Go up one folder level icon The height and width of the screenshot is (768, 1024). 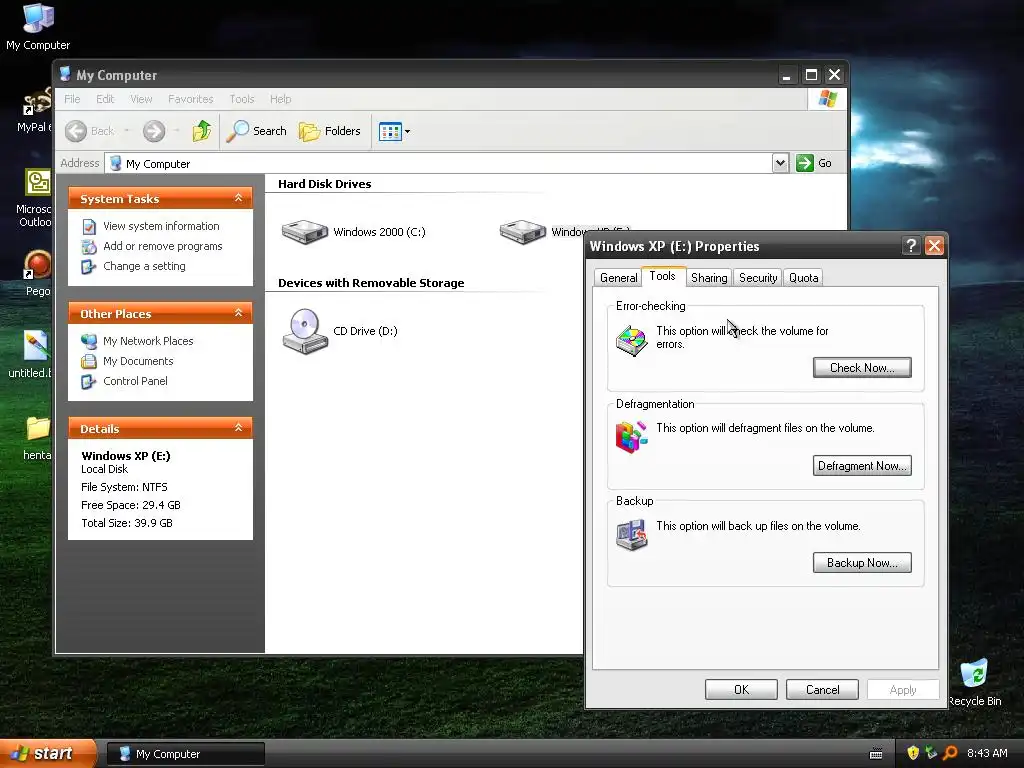[202, 131]
